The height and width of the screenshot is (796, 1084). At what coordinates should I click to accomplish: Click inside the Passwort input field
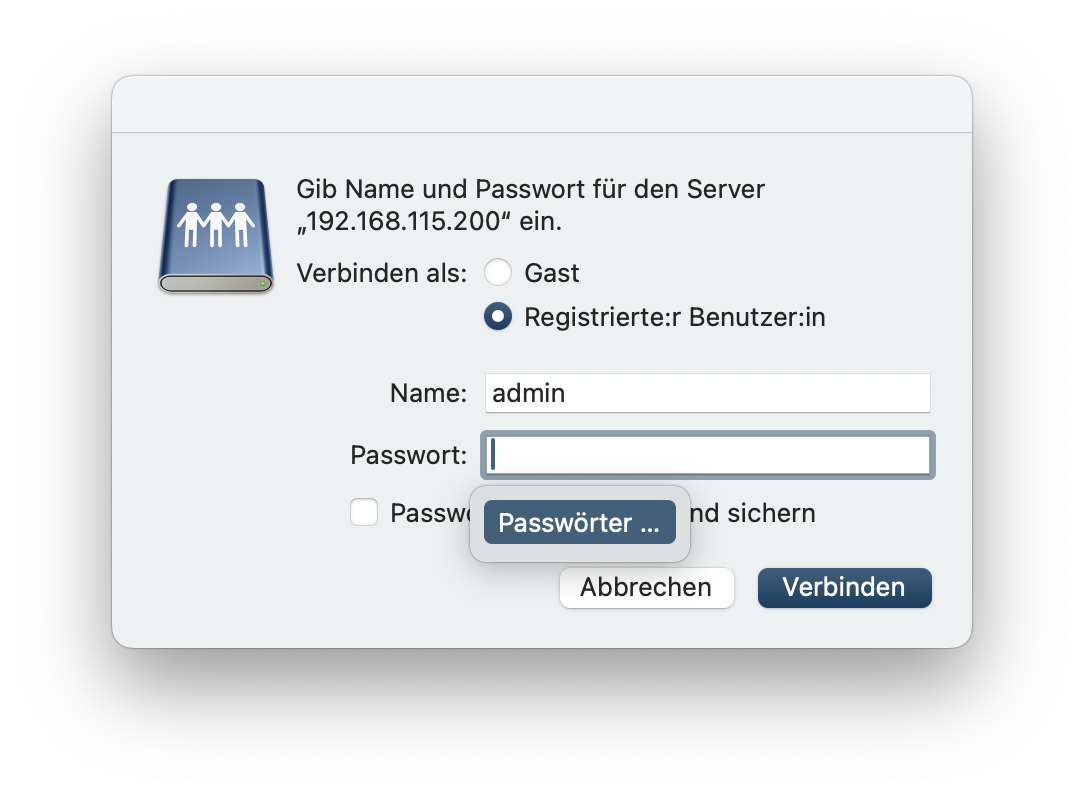[707, 454]
